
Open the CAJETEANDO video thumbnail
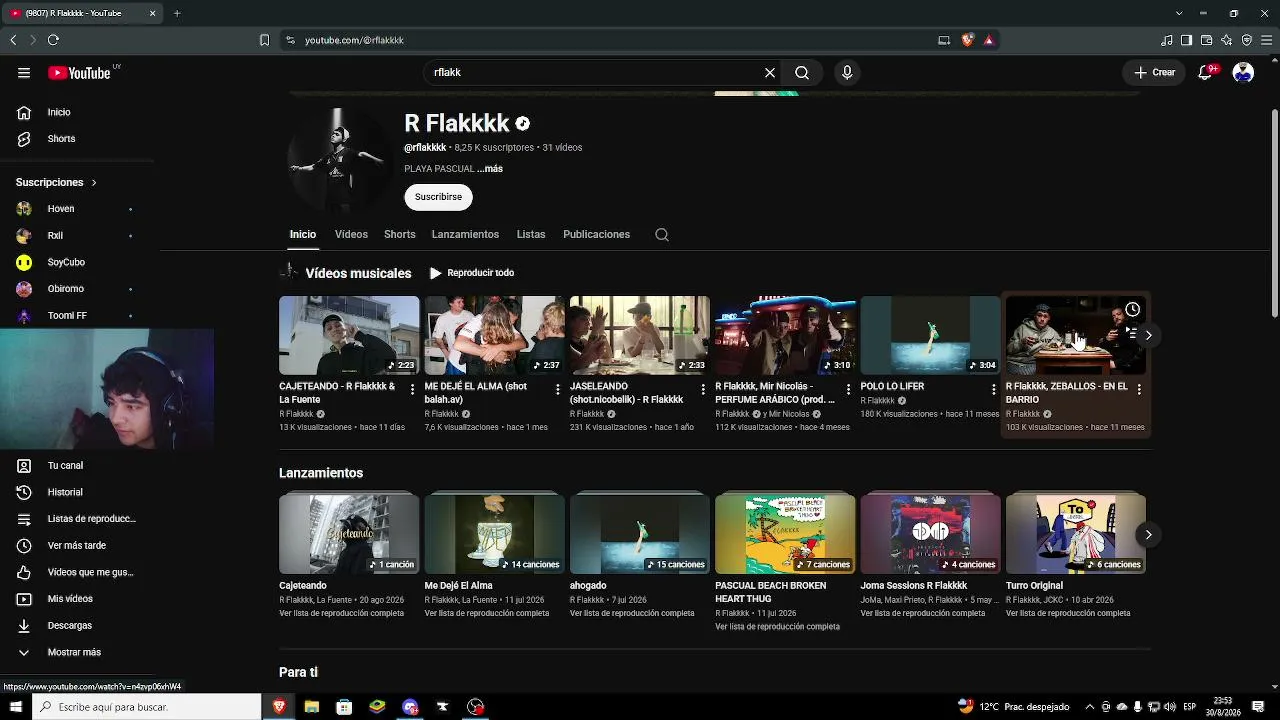click(x=349, y=335)
